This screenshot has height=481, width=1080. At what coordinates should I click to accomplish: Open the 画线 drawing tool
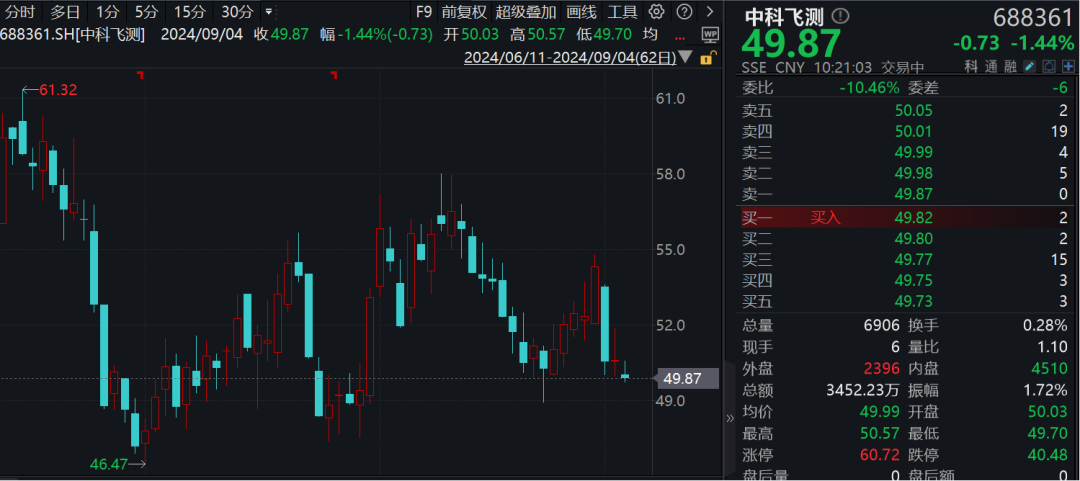point(581,12)
